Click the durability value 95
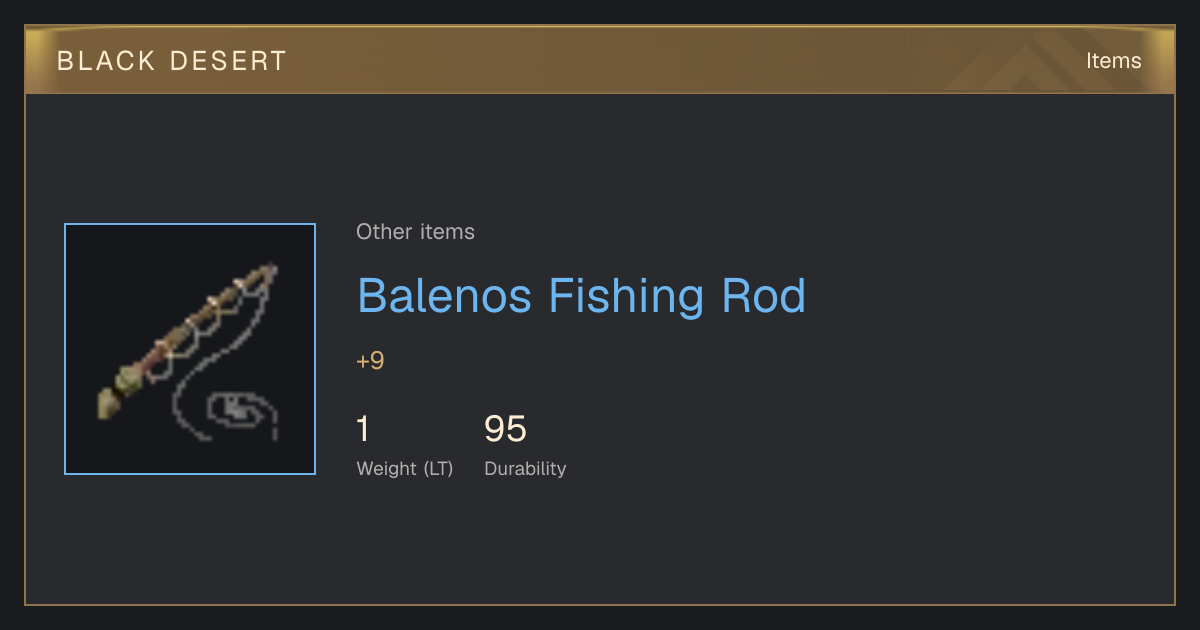This screenshot has height=630, width=1200. (505, 429)
